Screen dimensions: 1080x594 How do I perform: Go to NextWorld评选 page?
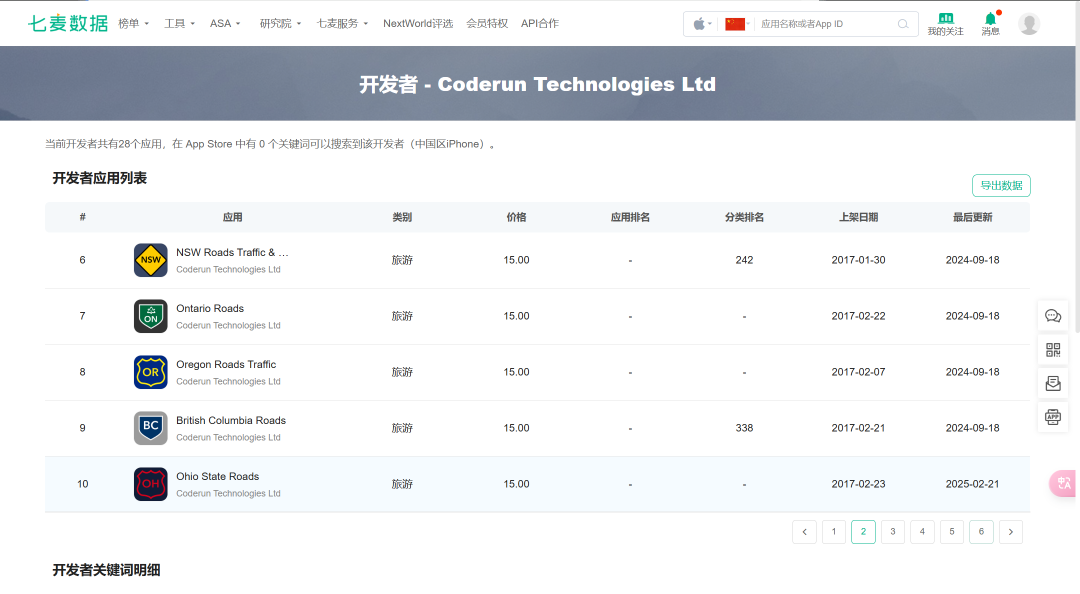click(418, 23)
